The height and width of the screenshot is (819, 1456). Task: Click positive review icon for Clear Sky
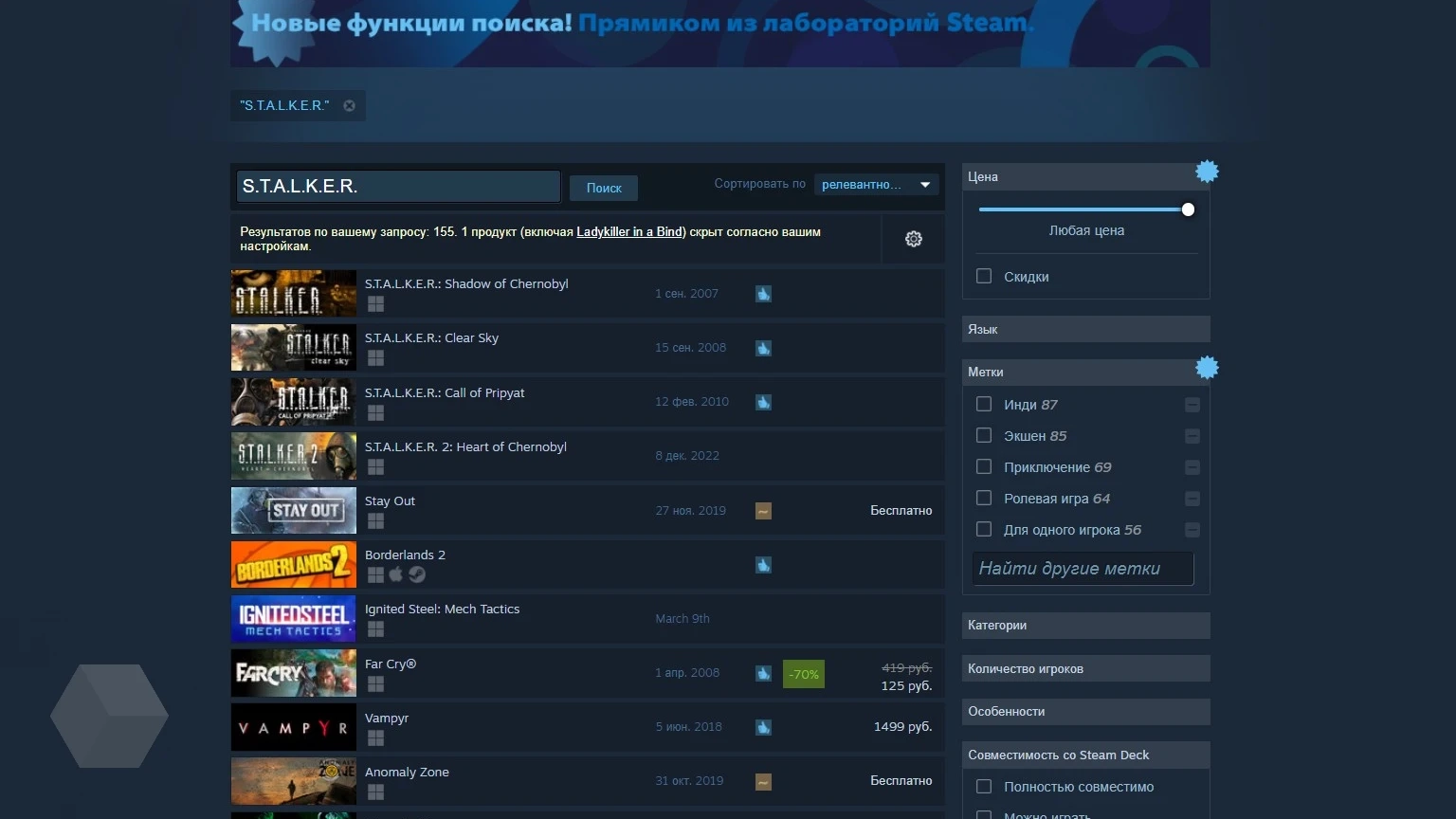(763, 348)
